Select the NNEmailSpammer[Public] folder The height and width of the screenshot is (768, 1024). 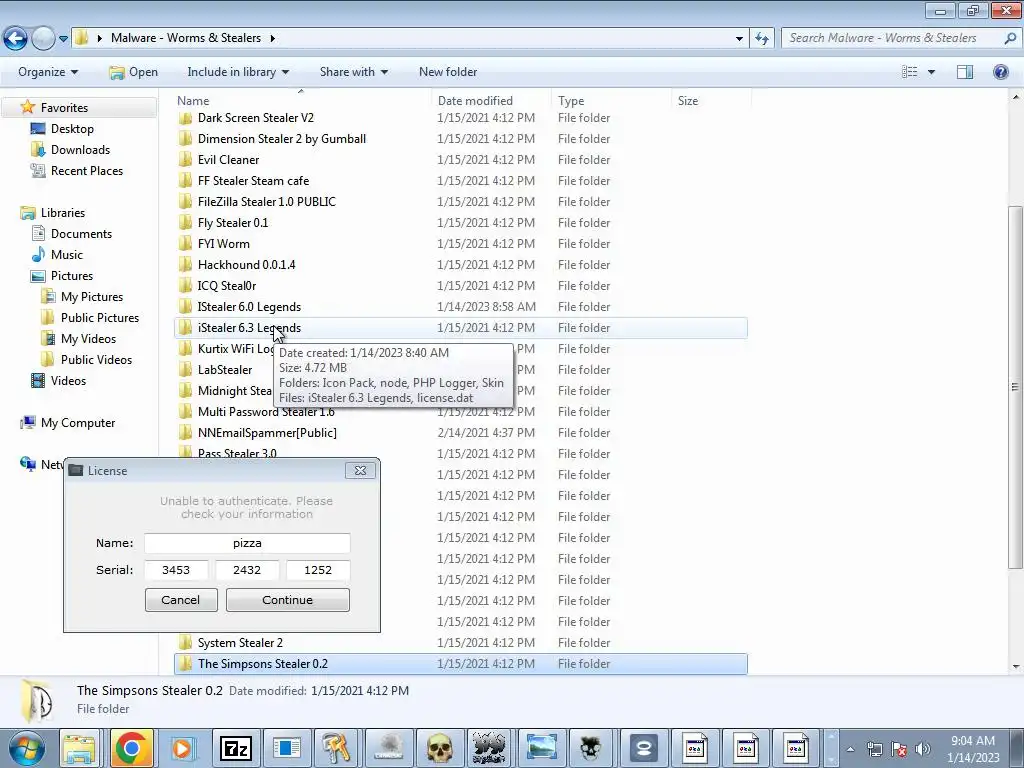(267, 432)
